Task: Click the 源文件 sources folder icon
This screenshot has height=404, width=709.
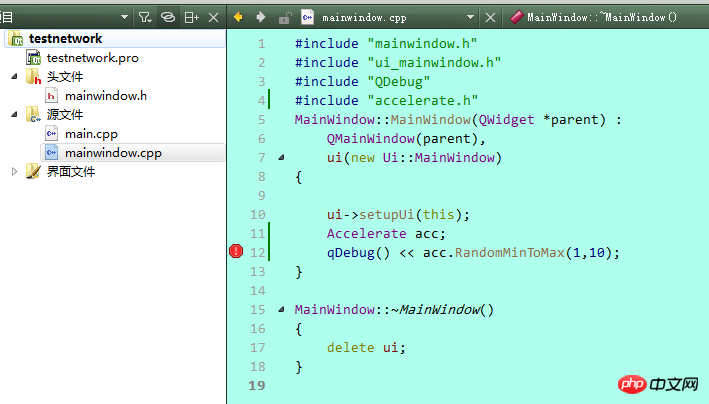Action: click(x=33, y=114)
